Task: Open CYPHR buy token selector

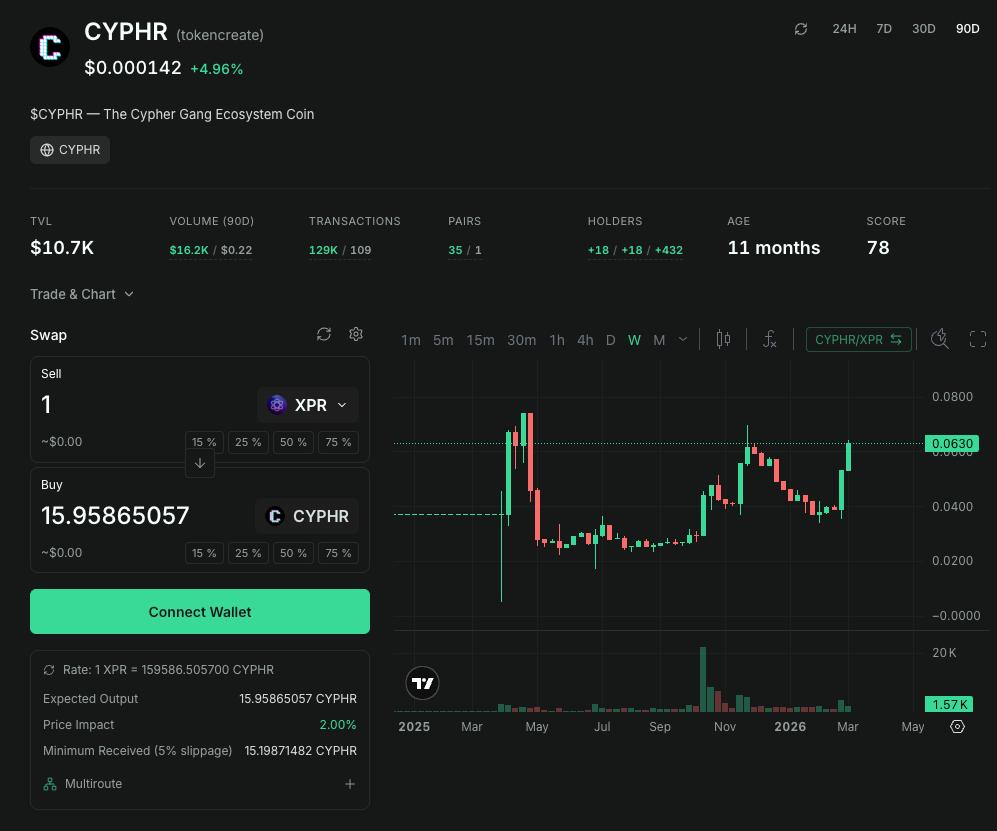Action: pos(307,516)
